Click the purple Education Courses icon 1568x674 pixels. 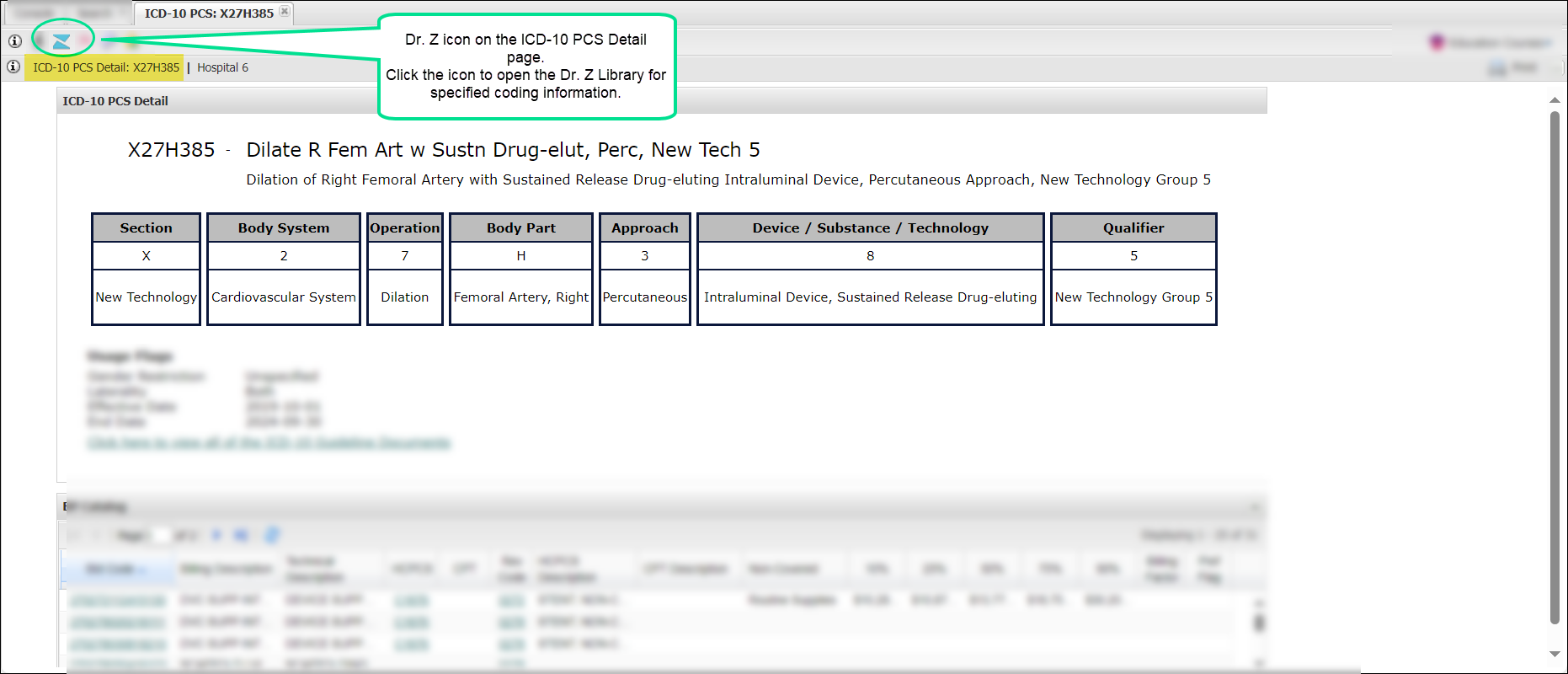pyautogui.click(x=1437, y=42)
